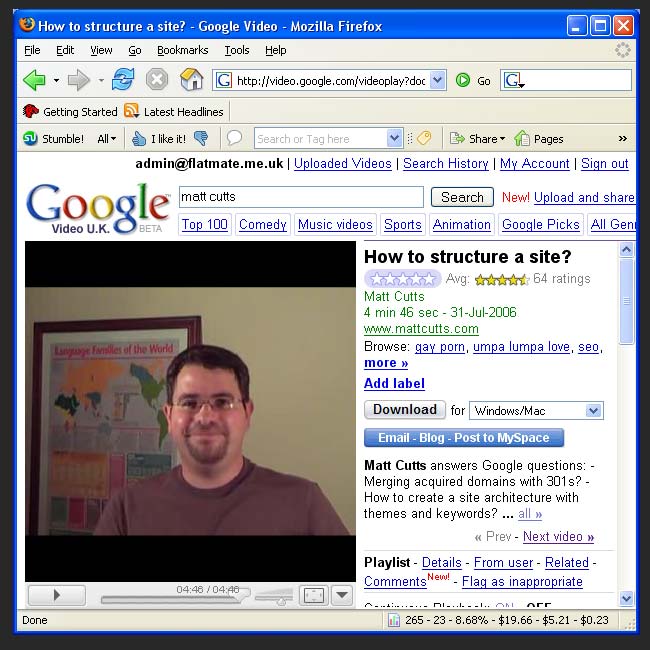This screenshot has width=650, height=650.
Task: Click the video volume slider
Action: tap(274, 598)
